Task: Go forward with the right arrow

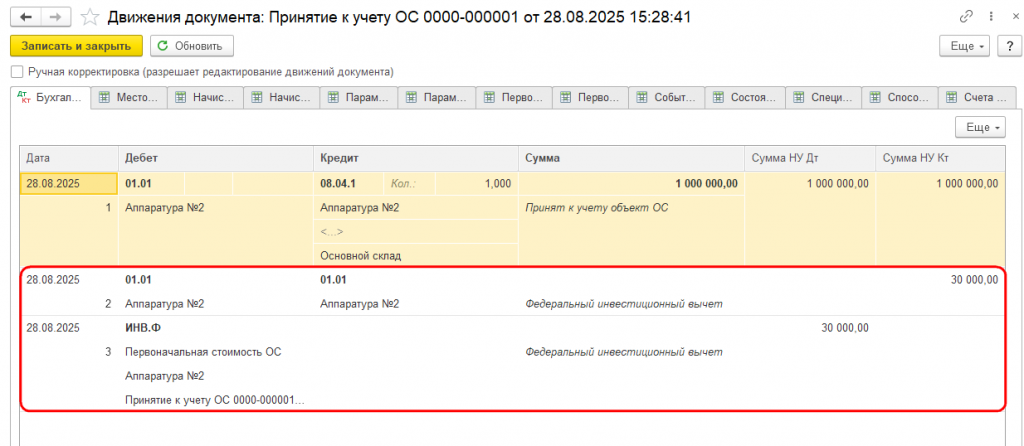Action: coord(56,18)
